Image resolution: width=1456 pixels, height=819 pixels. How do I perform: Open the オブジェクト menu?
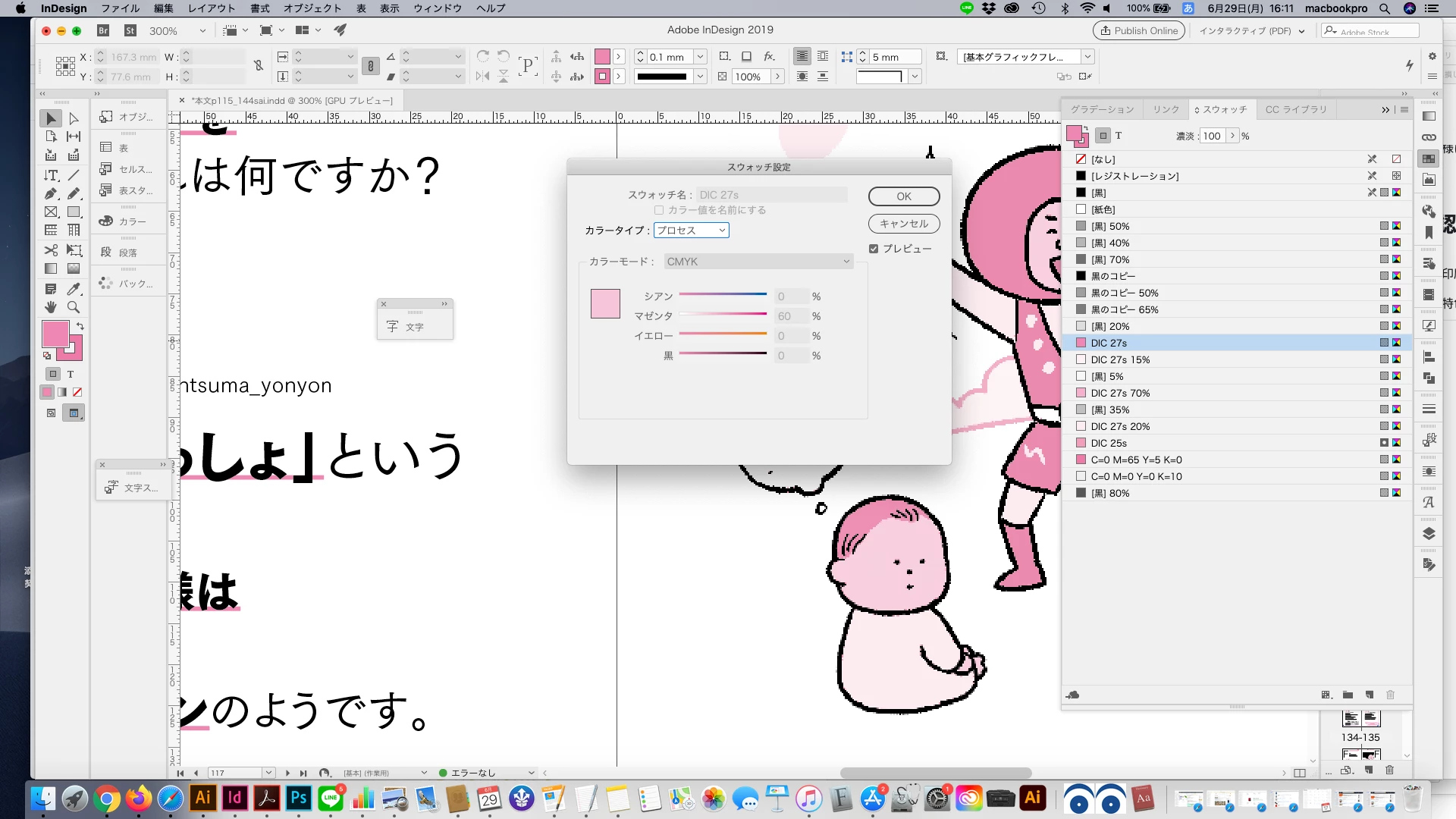click(x=312, y=8)
